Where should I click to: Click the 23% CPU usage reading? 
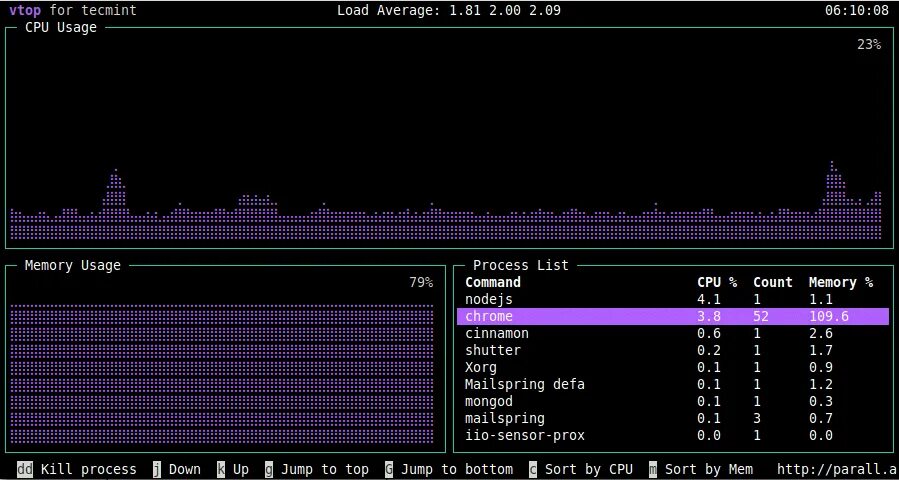[x=869, y=44]
